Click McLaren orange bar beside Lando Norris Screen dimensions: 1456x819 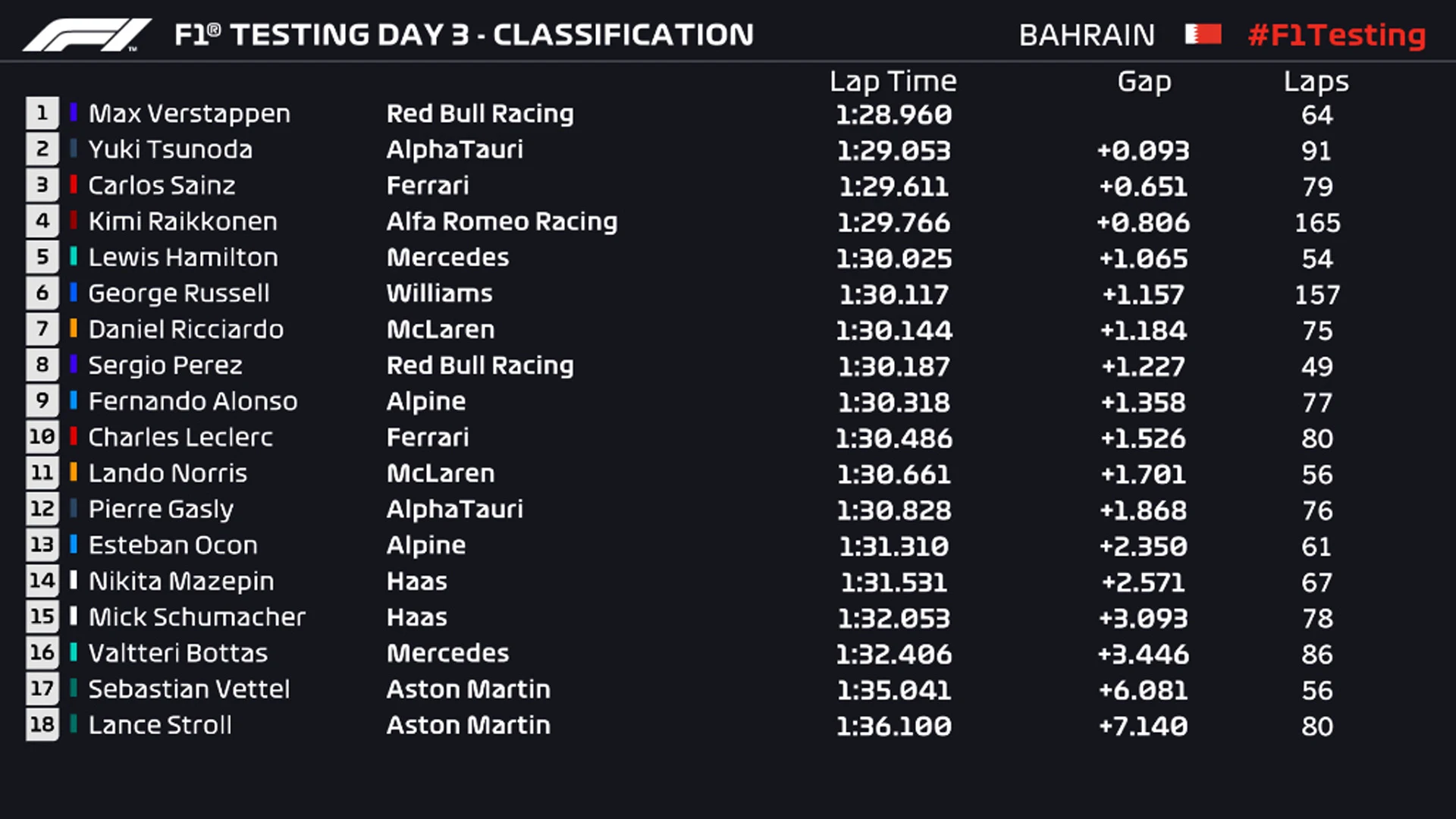(x=74, y=473)
